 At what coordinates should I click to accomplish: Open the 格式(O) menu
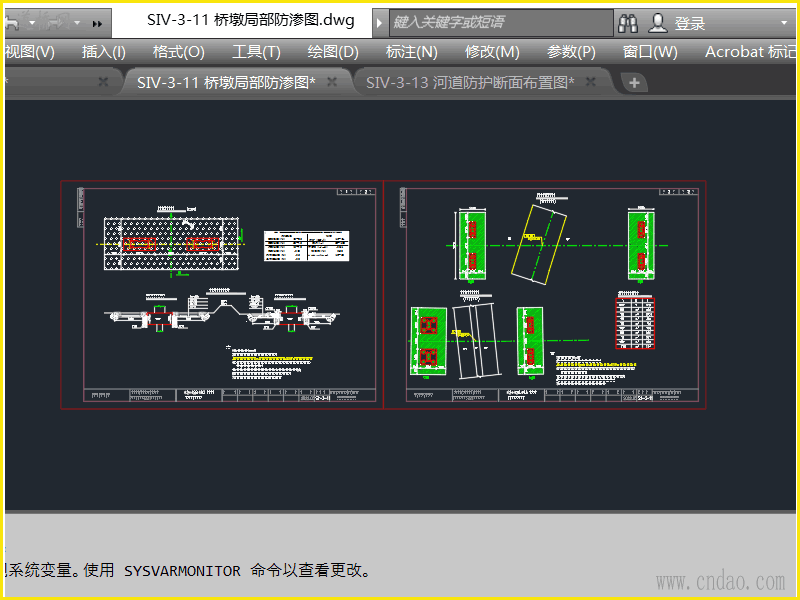[x=179, y=52]
